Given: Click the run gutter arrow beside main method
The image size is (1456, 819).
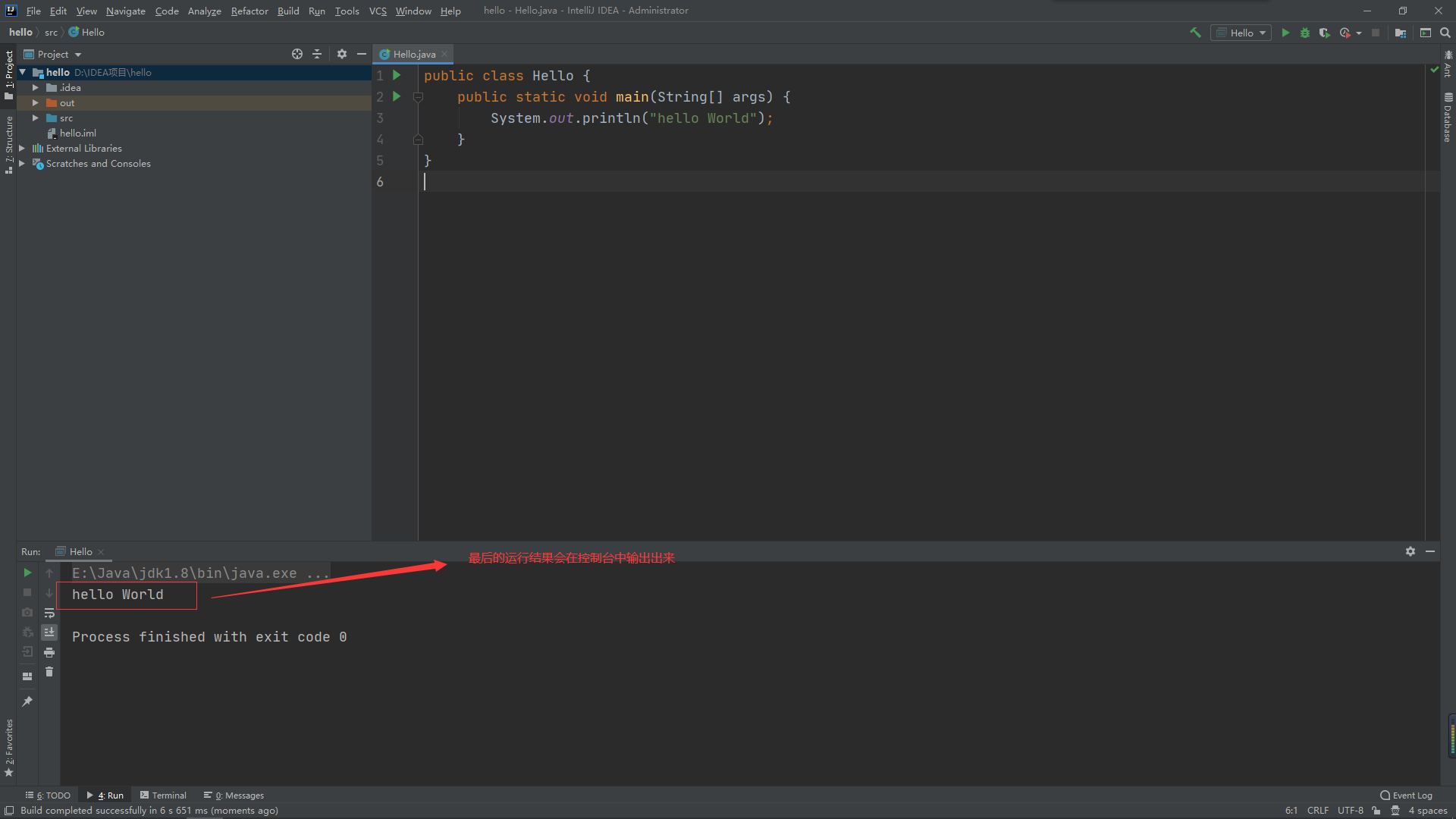Looking at the screenshot, I should (397, 96).
